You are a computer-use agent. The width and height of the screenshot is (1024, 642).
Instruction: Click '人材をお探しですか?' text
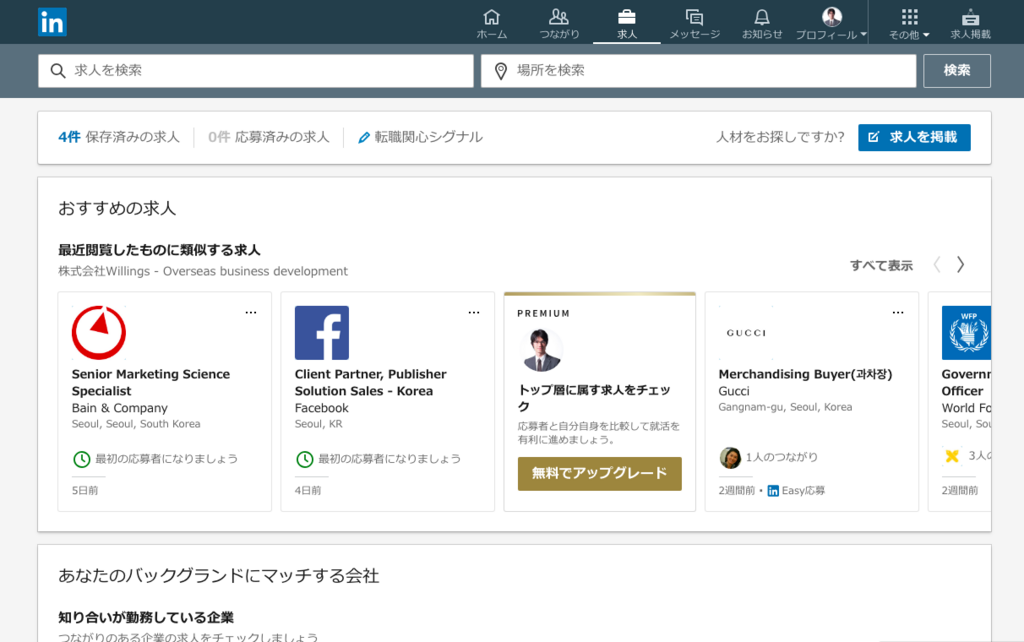780,137
